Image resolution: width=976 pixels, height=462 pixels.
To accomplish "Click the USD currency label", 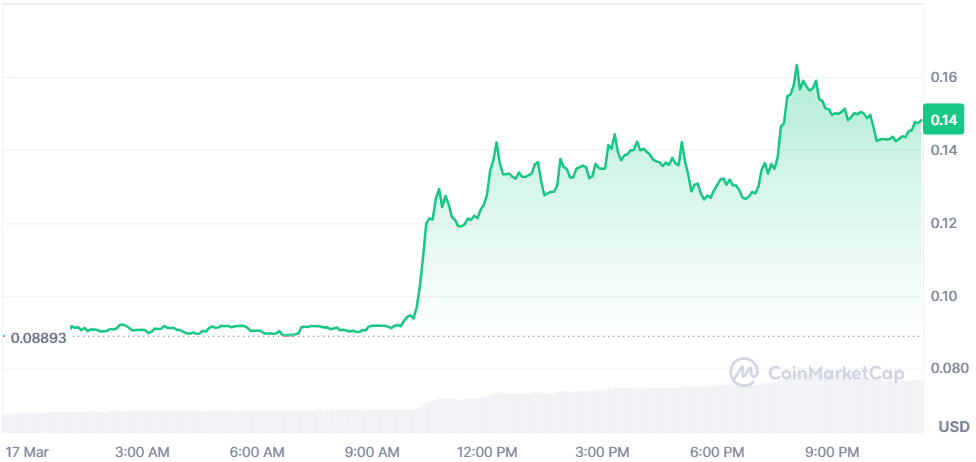I will coord(953,427).
